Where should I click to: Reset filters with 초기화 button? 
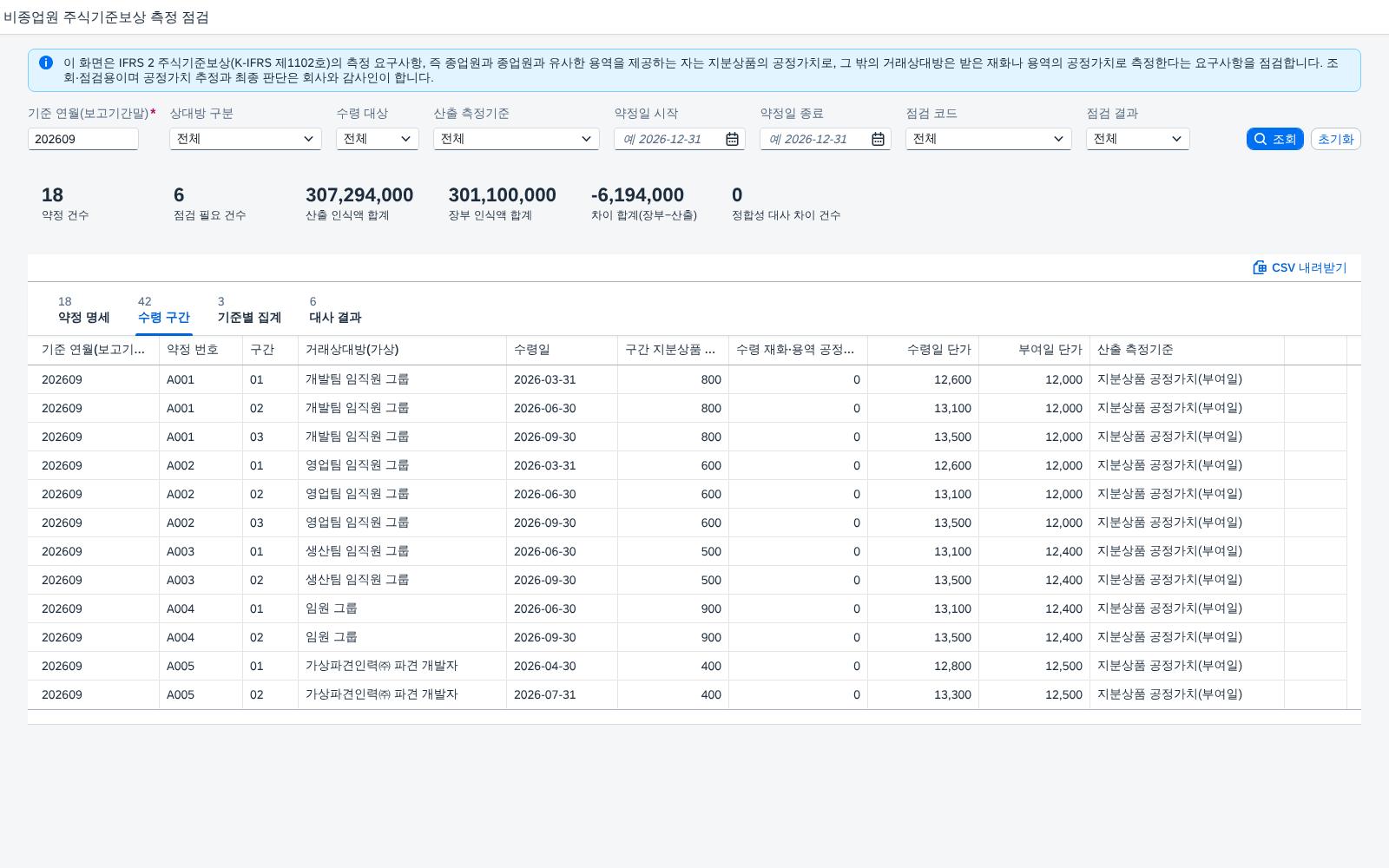[1335, 139]
